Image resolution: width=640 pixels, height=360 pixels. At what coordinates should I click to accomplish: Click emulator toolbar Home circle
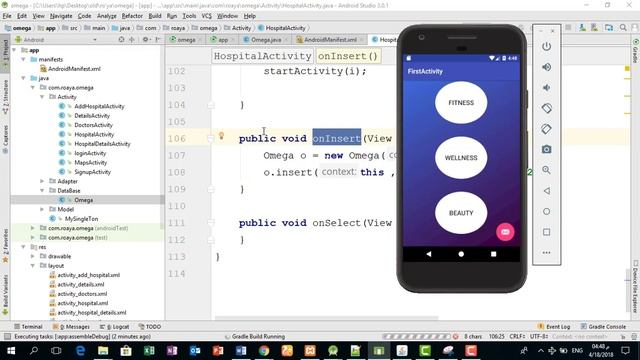[x=547, y=211]
